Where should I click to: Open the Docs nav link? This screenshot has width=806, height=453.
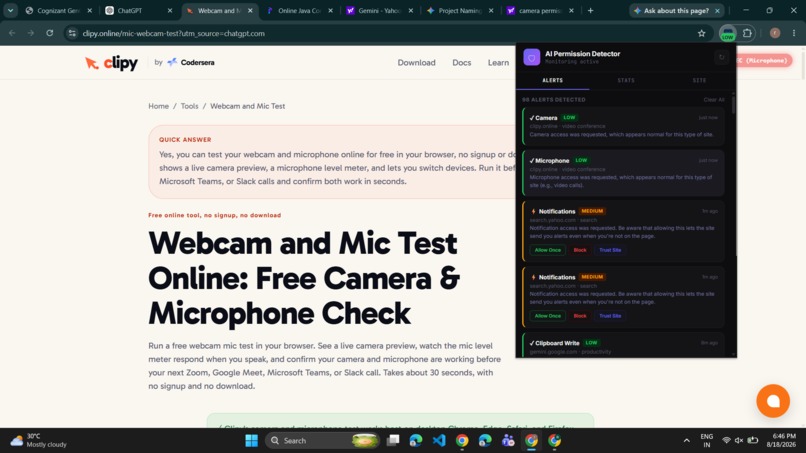(462, 63)
